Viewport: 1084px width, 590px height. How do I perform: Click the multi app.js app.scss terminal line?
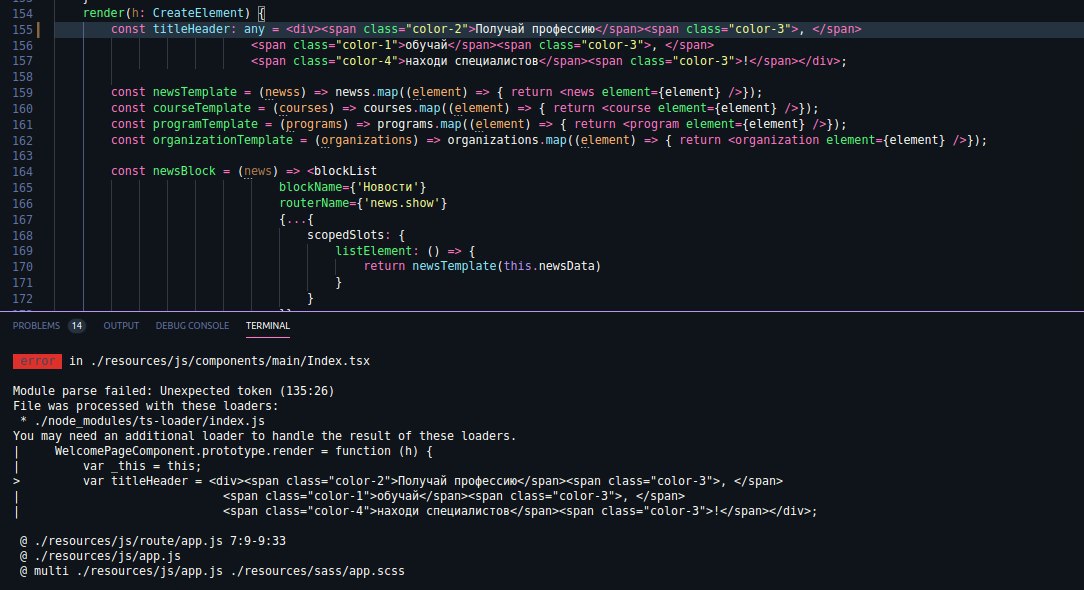pyautogui.click(x=212, y=571)
